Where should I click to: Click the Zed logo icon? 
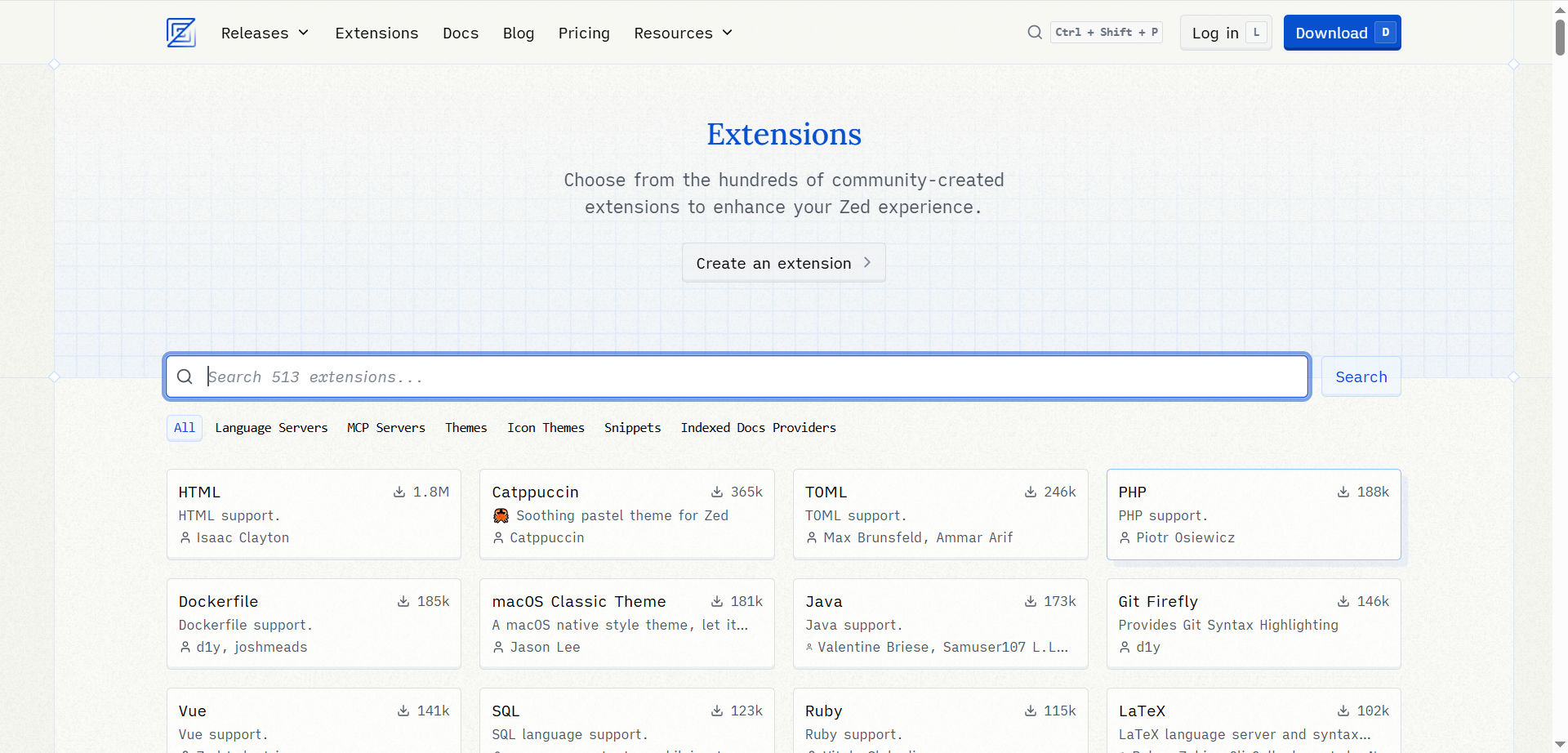pyautogui.click(x=180, y=33)
